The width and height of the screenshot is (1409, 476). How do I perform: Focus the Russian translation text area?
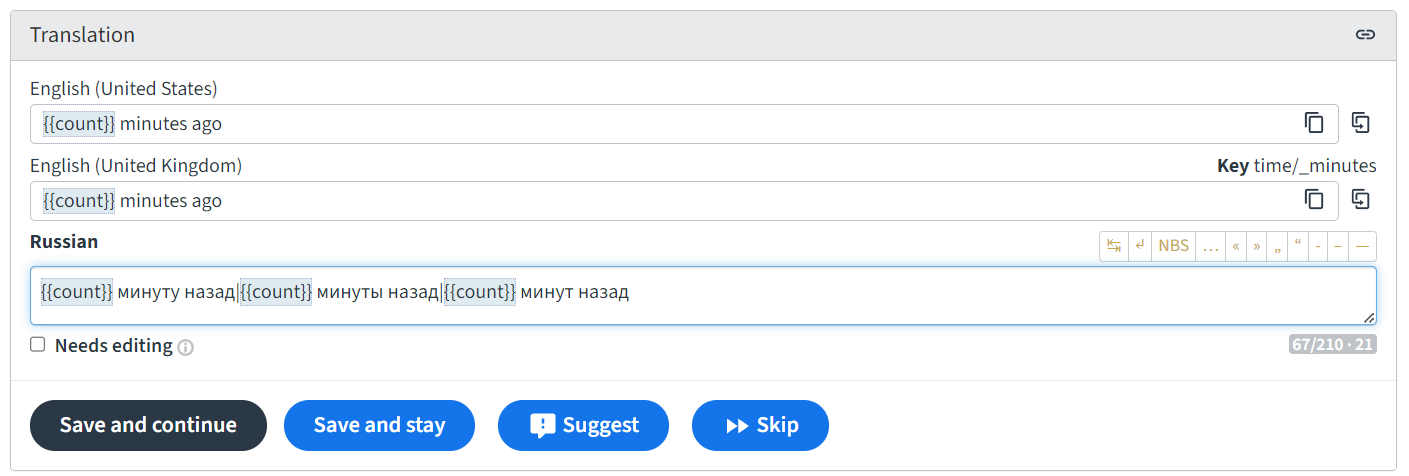[703, 296]
